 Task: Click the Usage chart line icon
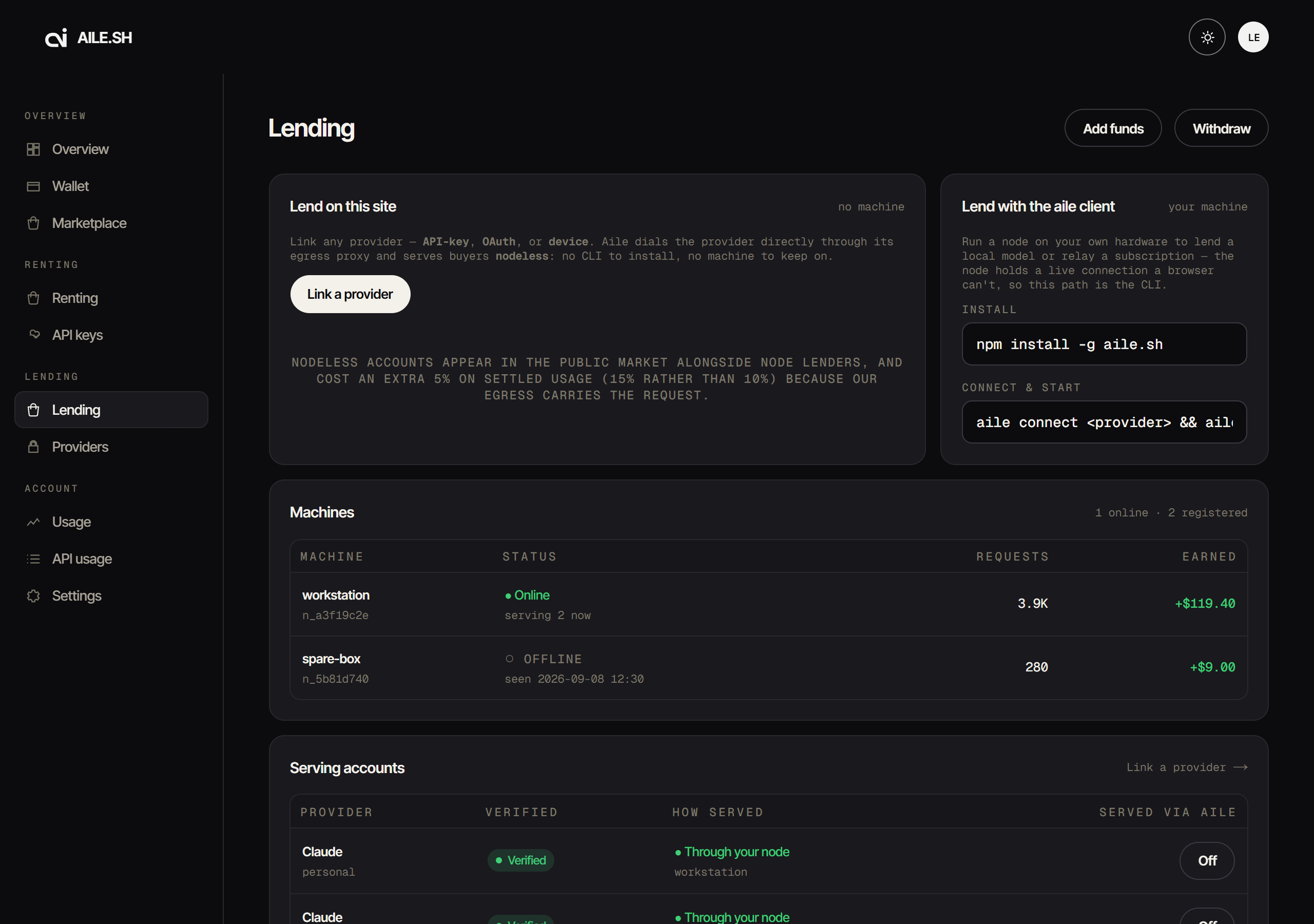coord(33,522)
